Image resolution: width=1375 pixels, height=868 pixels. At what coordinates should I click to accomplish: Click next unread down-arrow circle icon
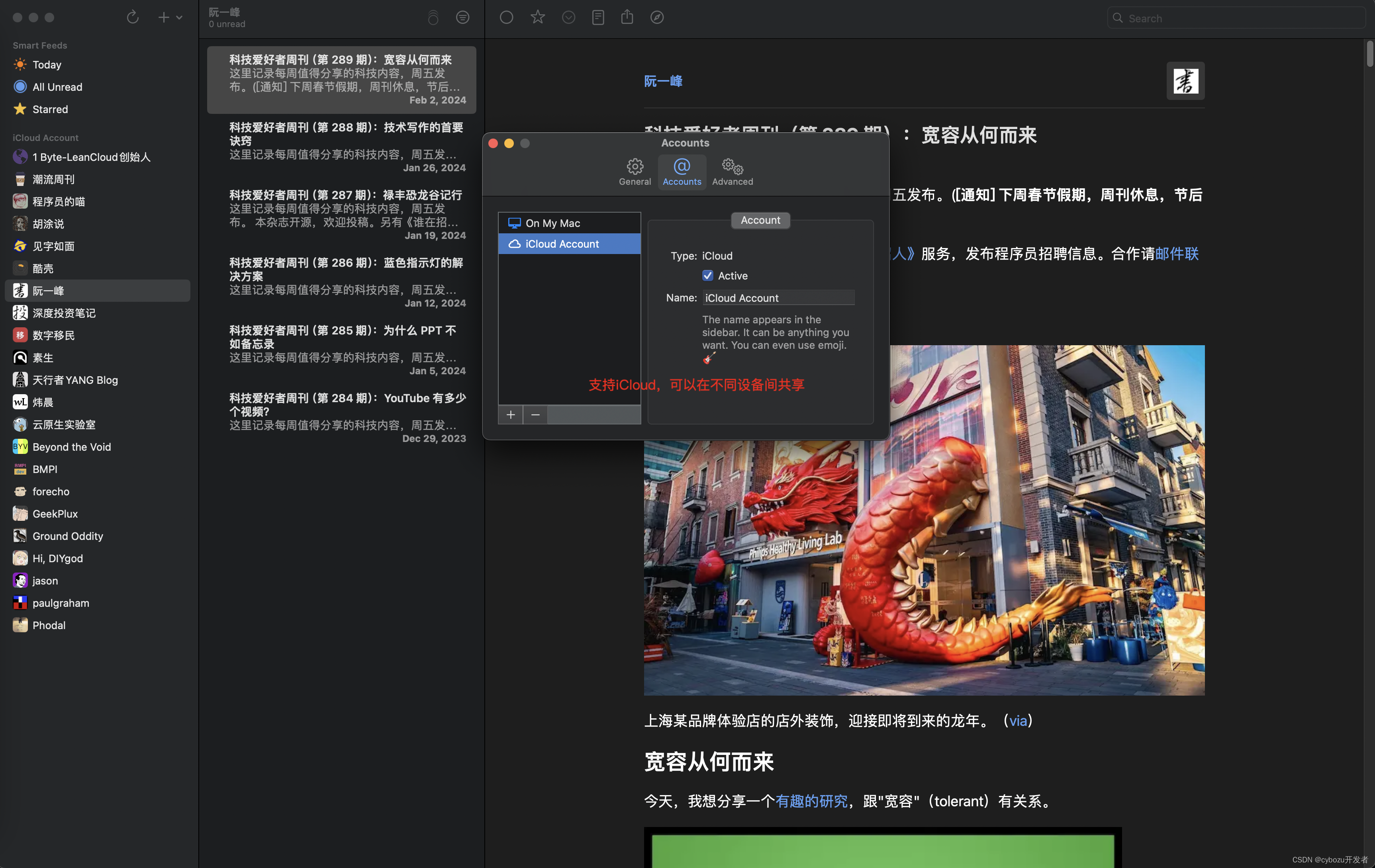click(568, 17)
